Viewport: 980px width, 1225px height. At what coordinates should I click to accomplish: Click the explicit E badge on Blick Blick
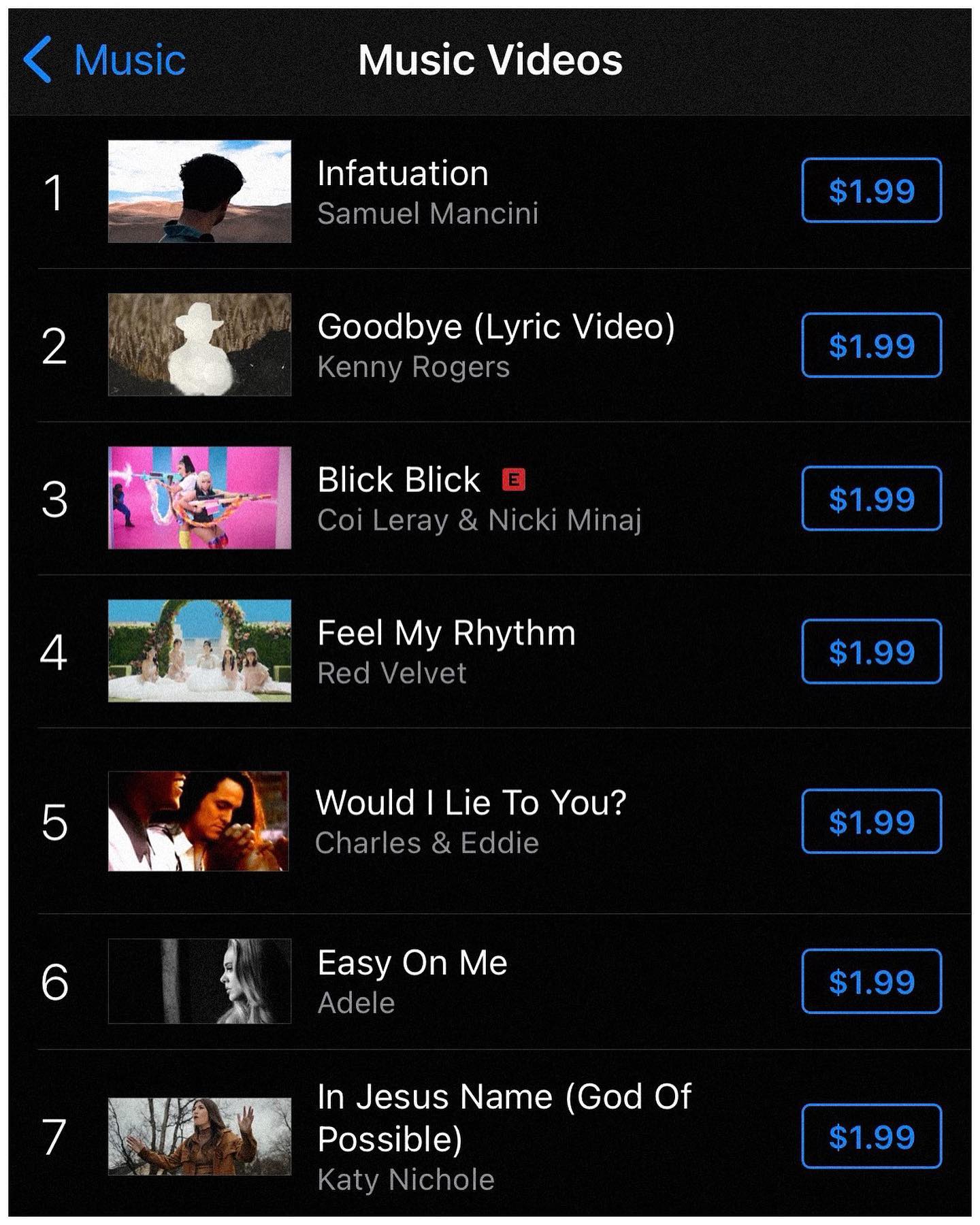[x=514, y=480]
